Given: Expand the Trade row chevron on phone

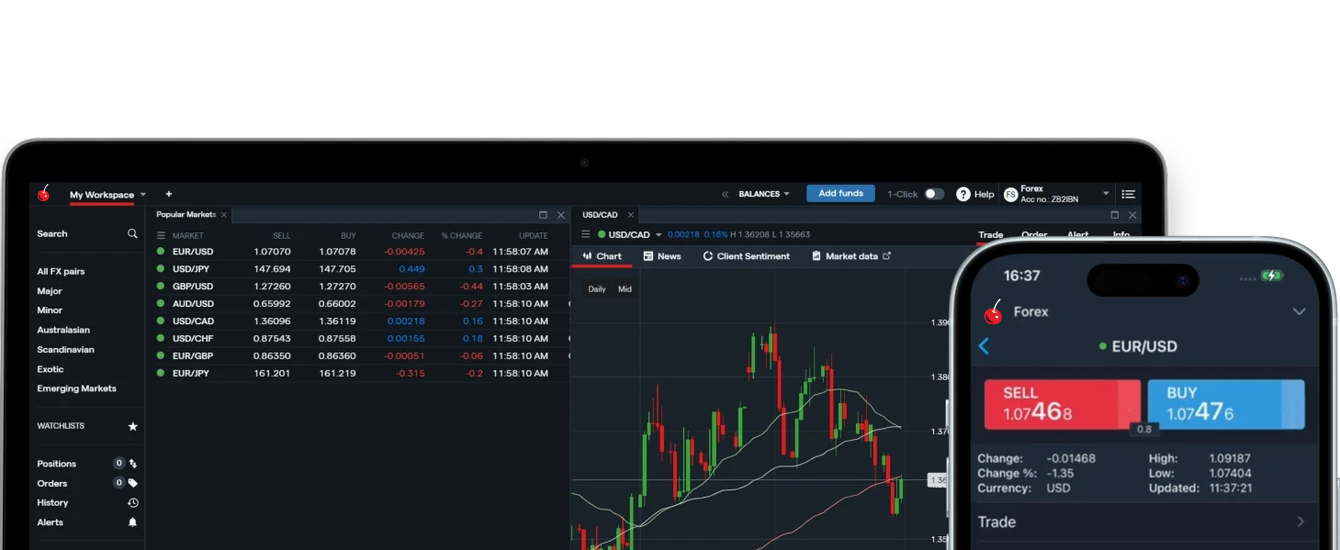Looking at the screenshot, I should (x=1300, y=522).
